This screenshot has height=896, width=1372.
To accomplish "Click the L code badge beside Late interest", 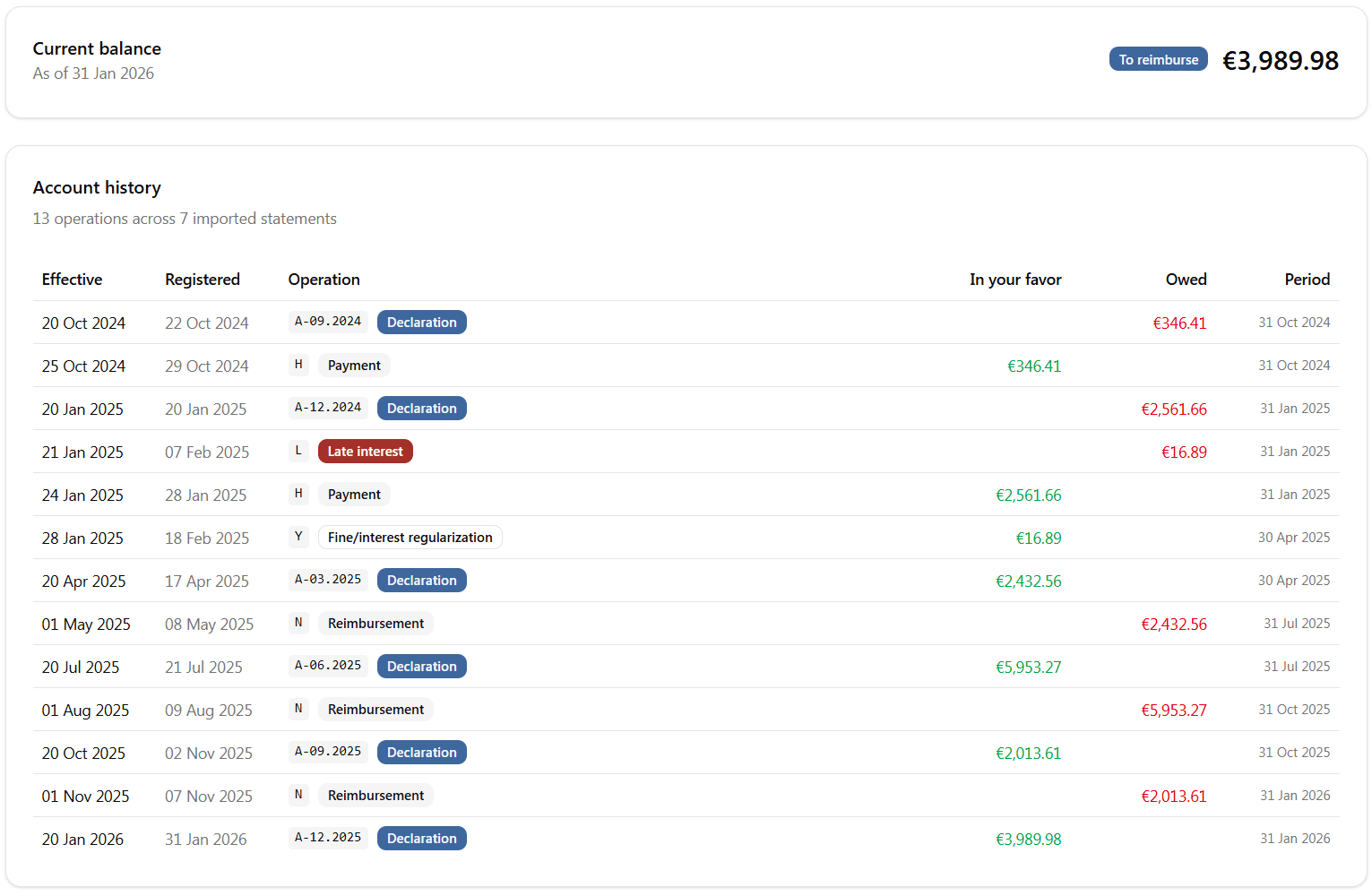I will click(x=298, y=451).
